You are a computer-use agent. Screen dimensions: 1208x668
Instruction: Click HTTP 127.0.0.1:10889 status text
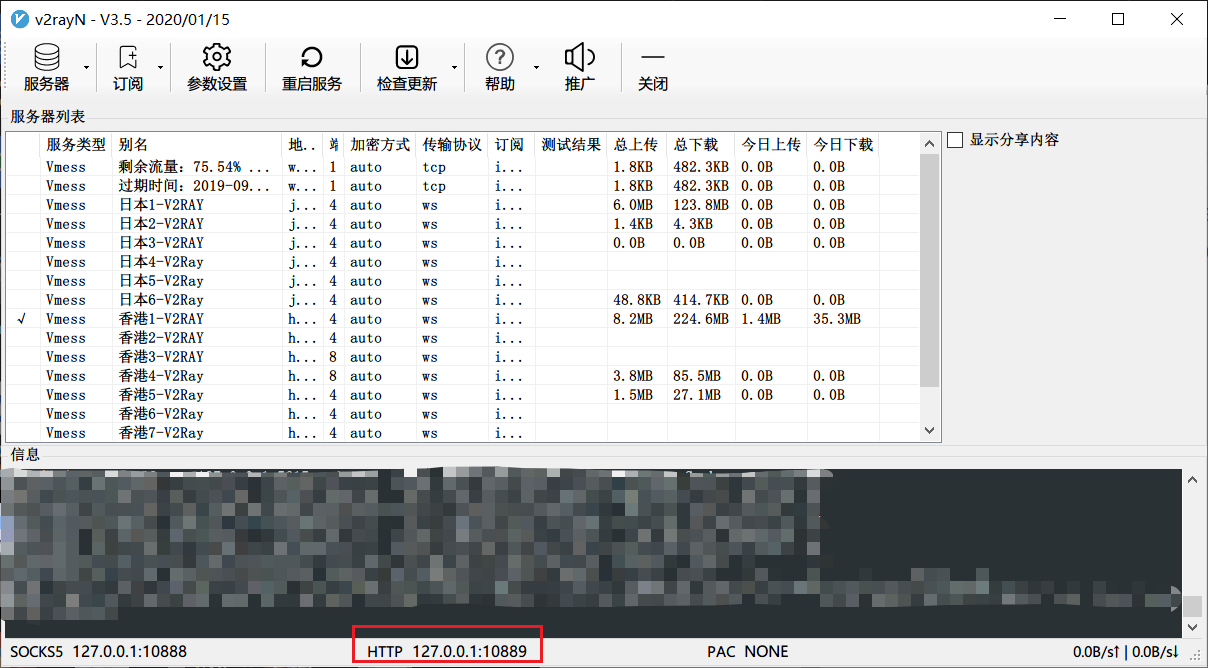pyautogui.click(x=447, y=651)
